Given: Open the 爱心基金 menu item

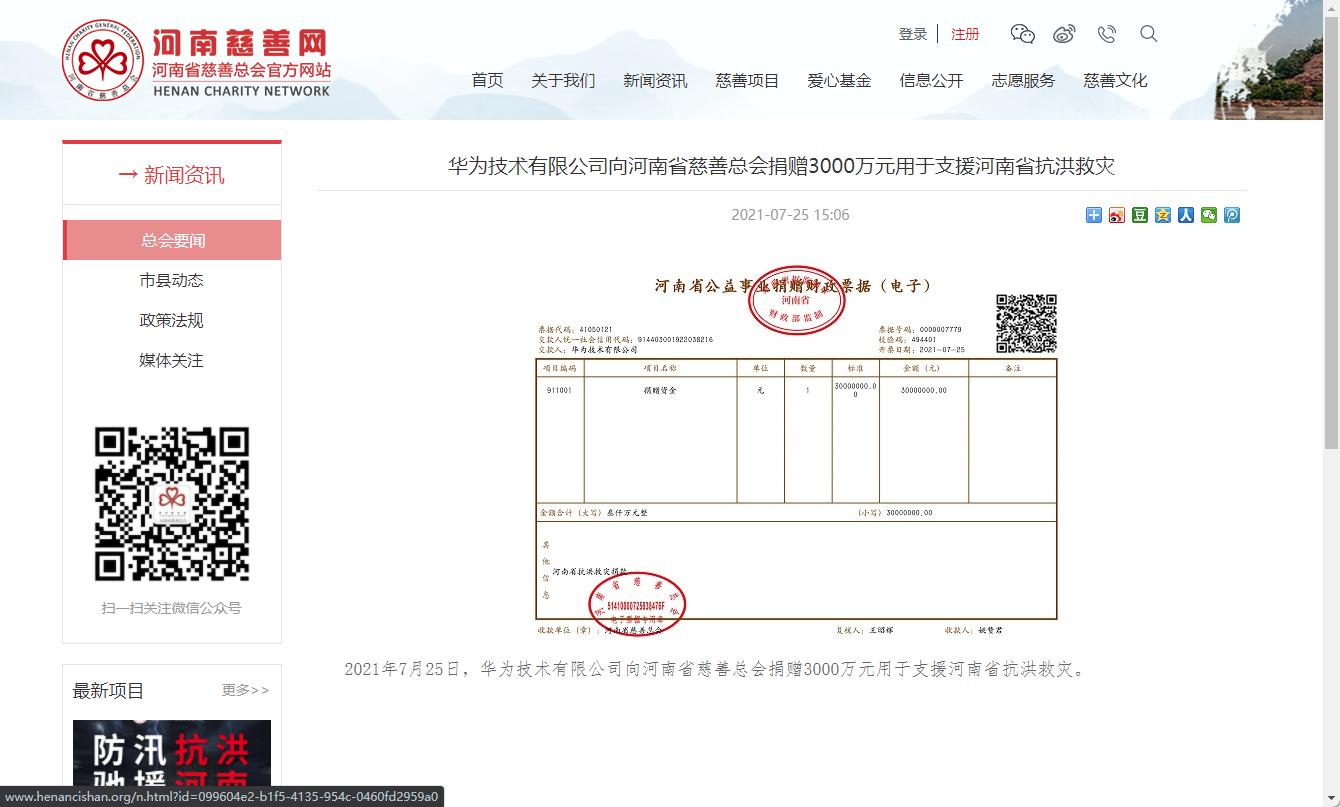Looking at the screenshot, I should click(x=840, y=81).
